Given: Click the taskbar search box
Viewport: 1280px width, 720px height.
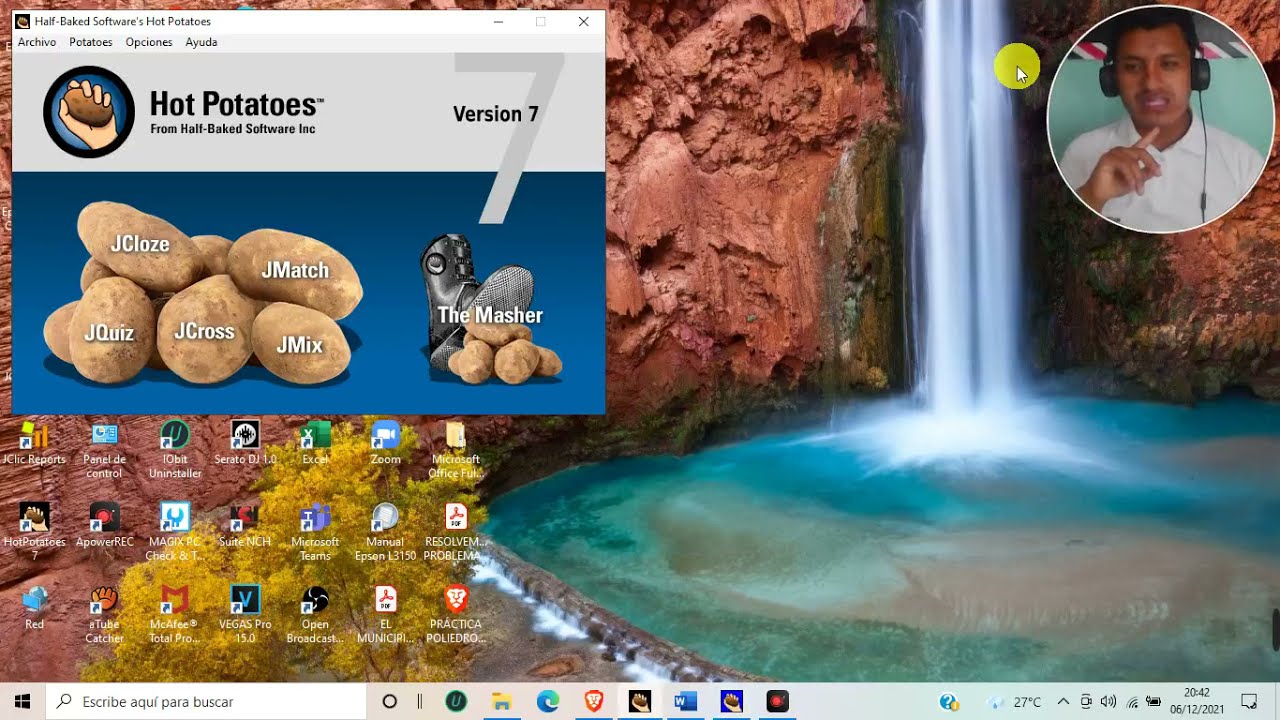Looking at the screenshot, I should pos(207,702).
